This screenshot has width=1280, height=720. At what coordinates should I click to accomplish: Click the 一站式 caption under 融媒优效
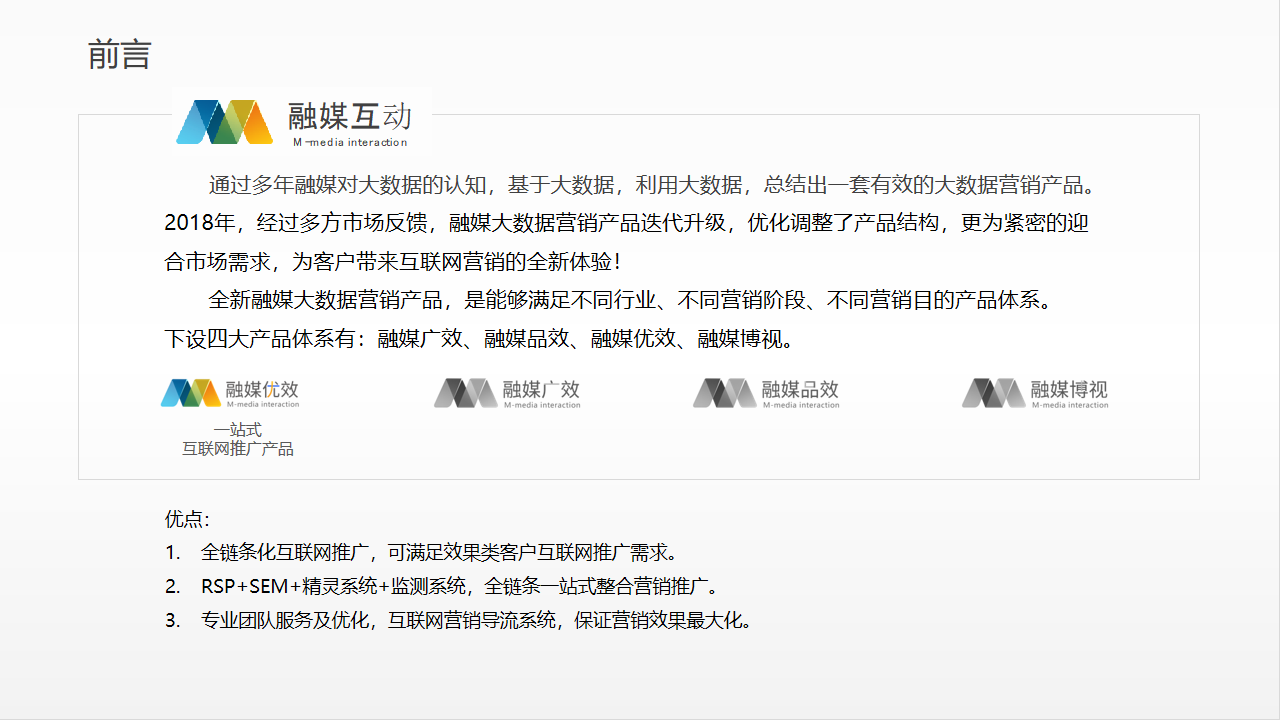click(237, 430)
